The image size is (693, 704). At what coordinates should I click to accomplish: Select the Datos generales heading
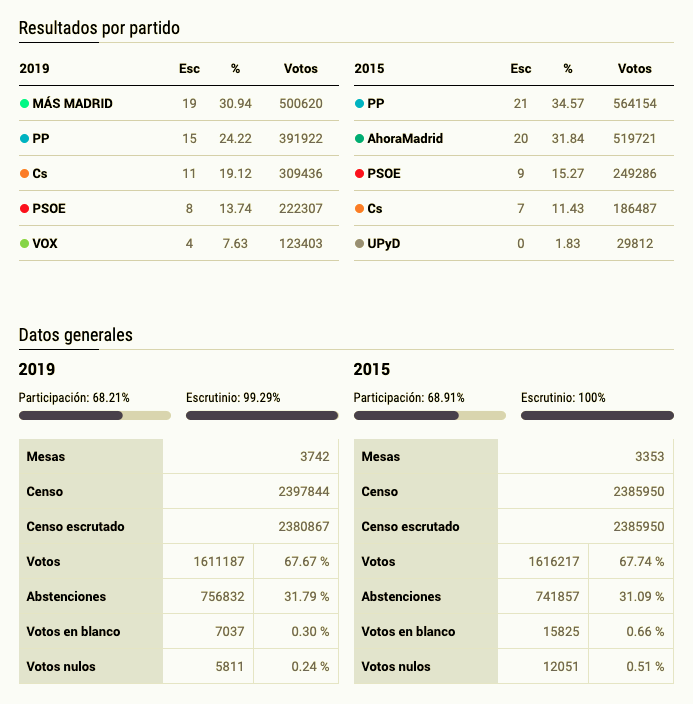(x=75, y=335)
